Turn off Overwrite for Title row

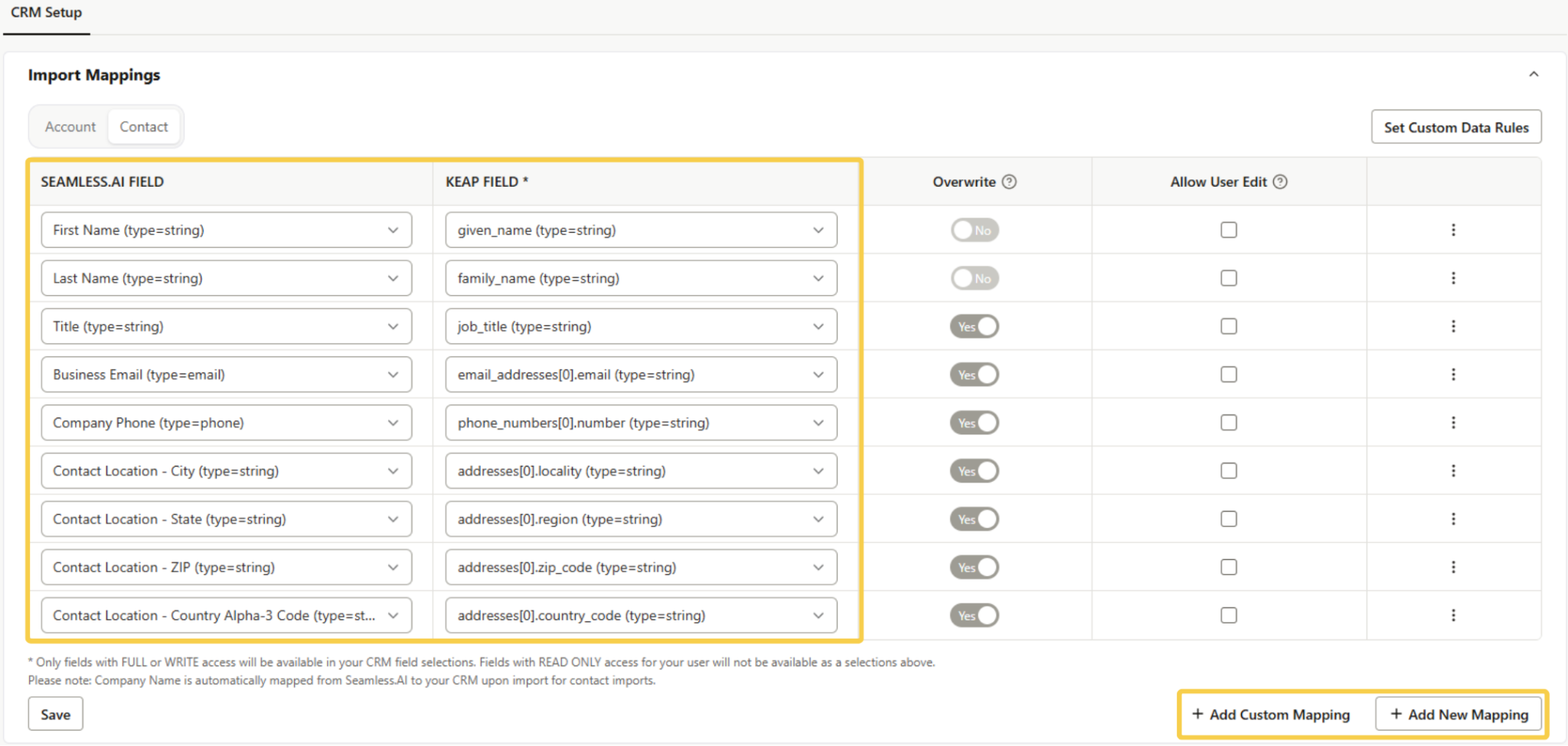[x=975, y=326]
